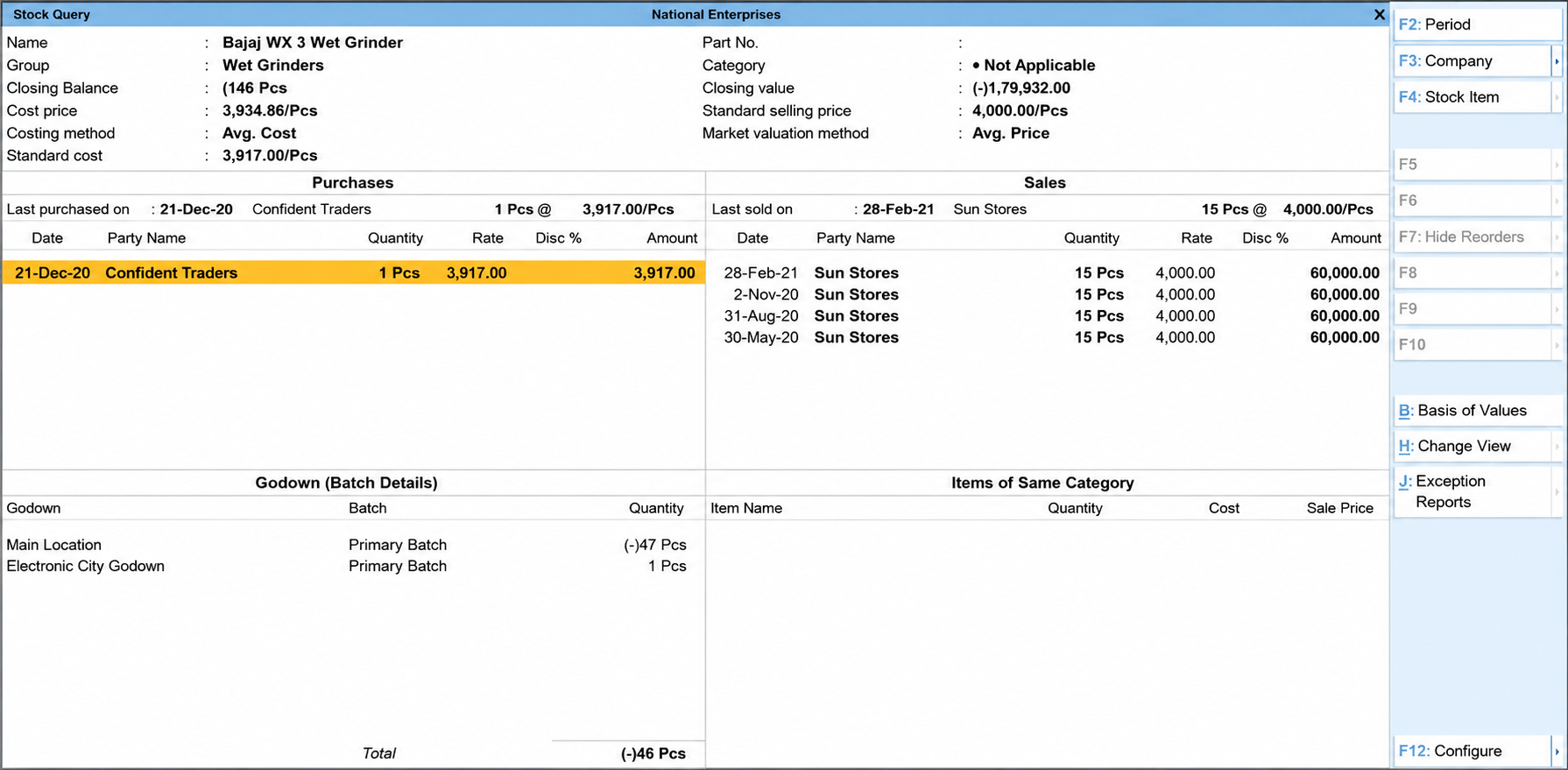Click the Not Applicable category value
This screenshot has height=770, width=1568.
pos(1034,65)
